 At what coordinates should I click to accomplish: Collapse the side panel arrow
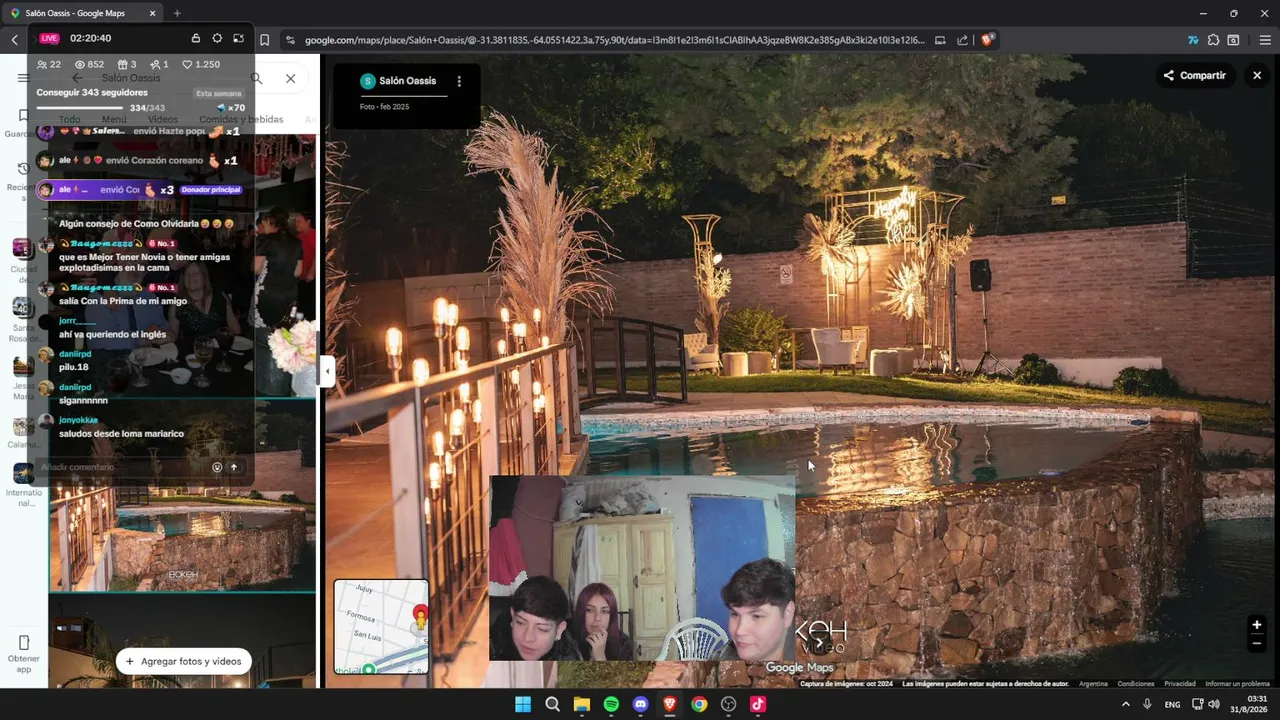click(327, 371)
